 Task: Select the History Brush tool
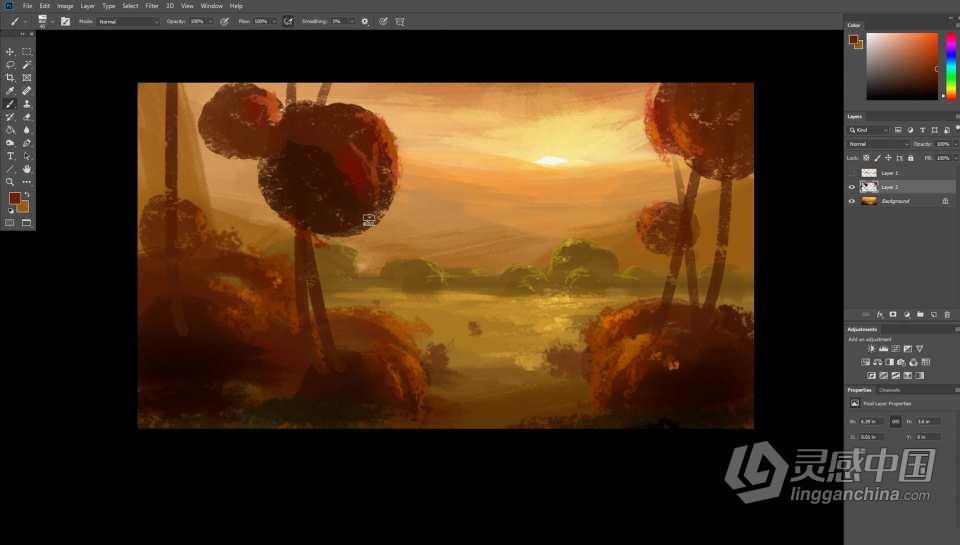tap(10, 117)
